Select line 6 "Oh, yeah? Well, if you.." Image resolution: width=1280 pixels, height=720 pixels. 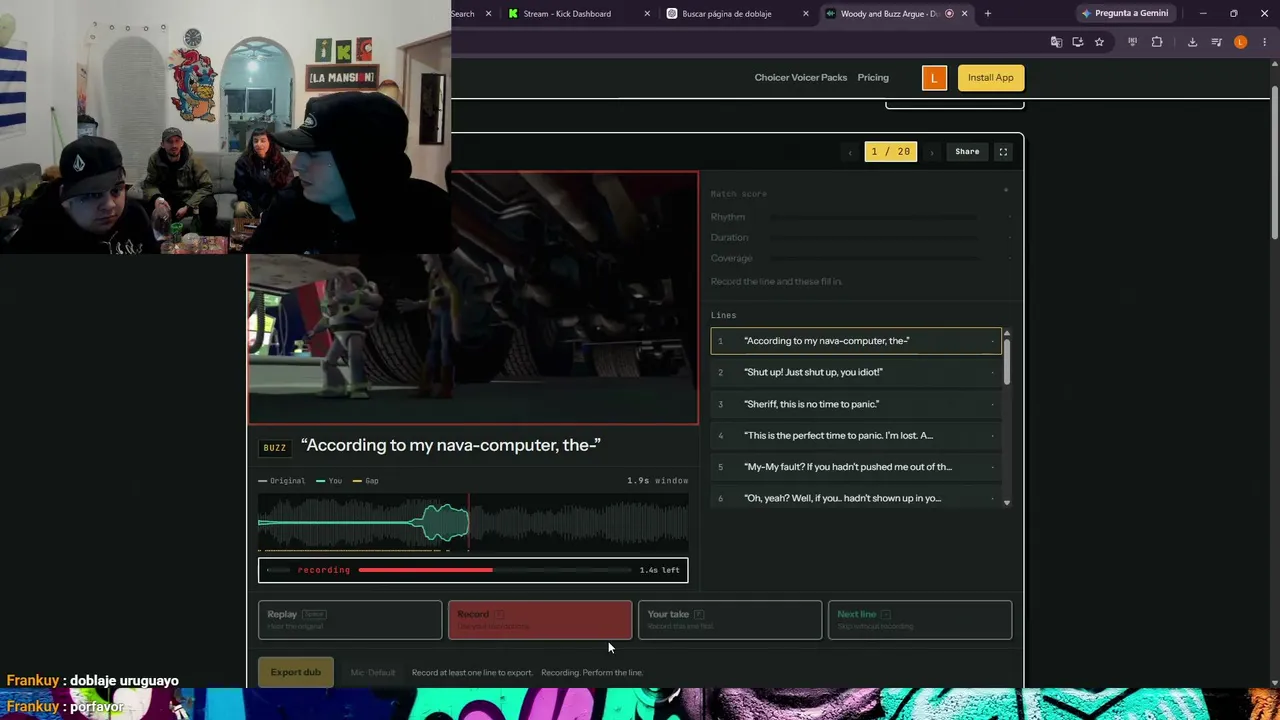pyautogui.click(x=856, y=498)
